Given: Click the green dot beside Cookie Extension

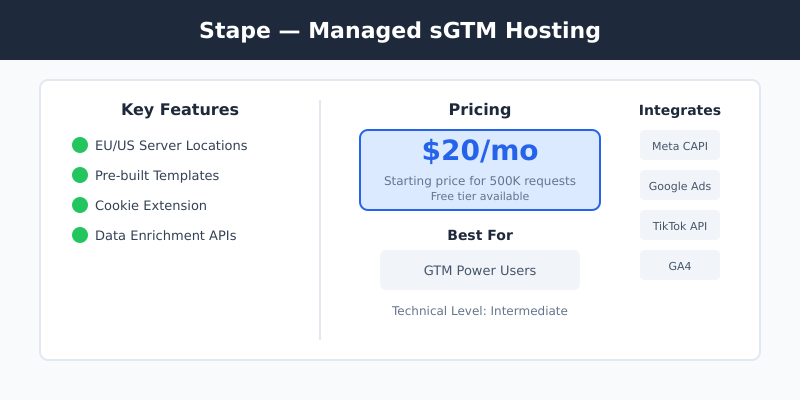Looking at the screenshot, I should [80, 205].
